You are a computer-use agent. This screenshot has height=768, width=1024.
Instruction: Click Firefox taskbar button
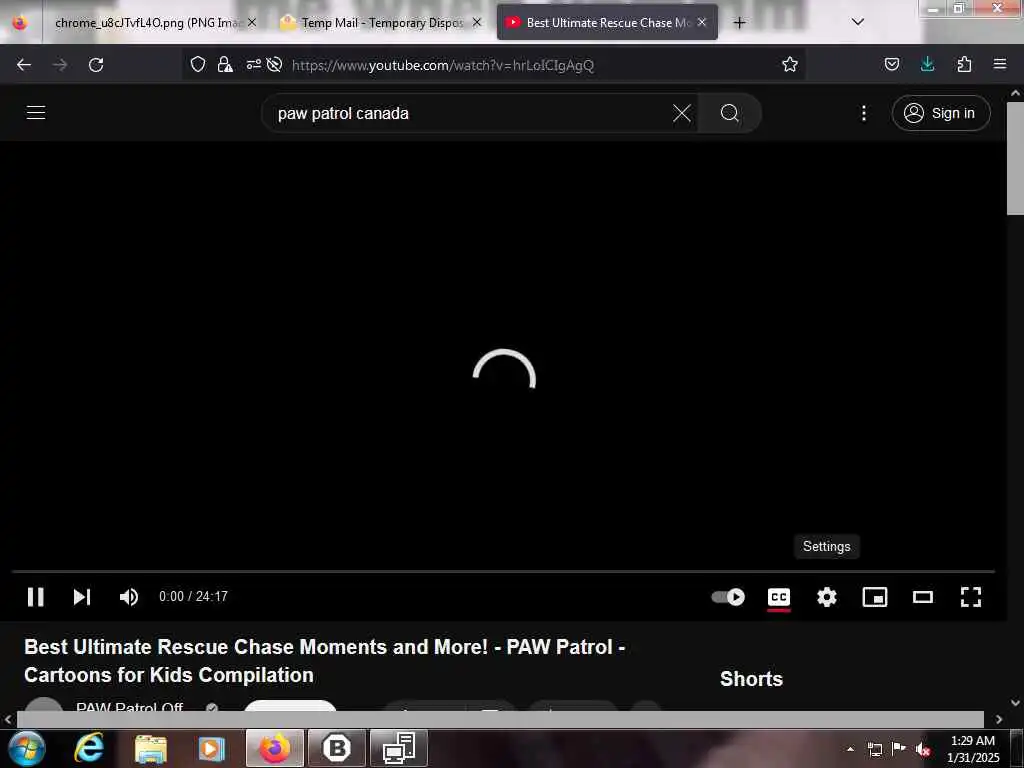coord(275,748)
